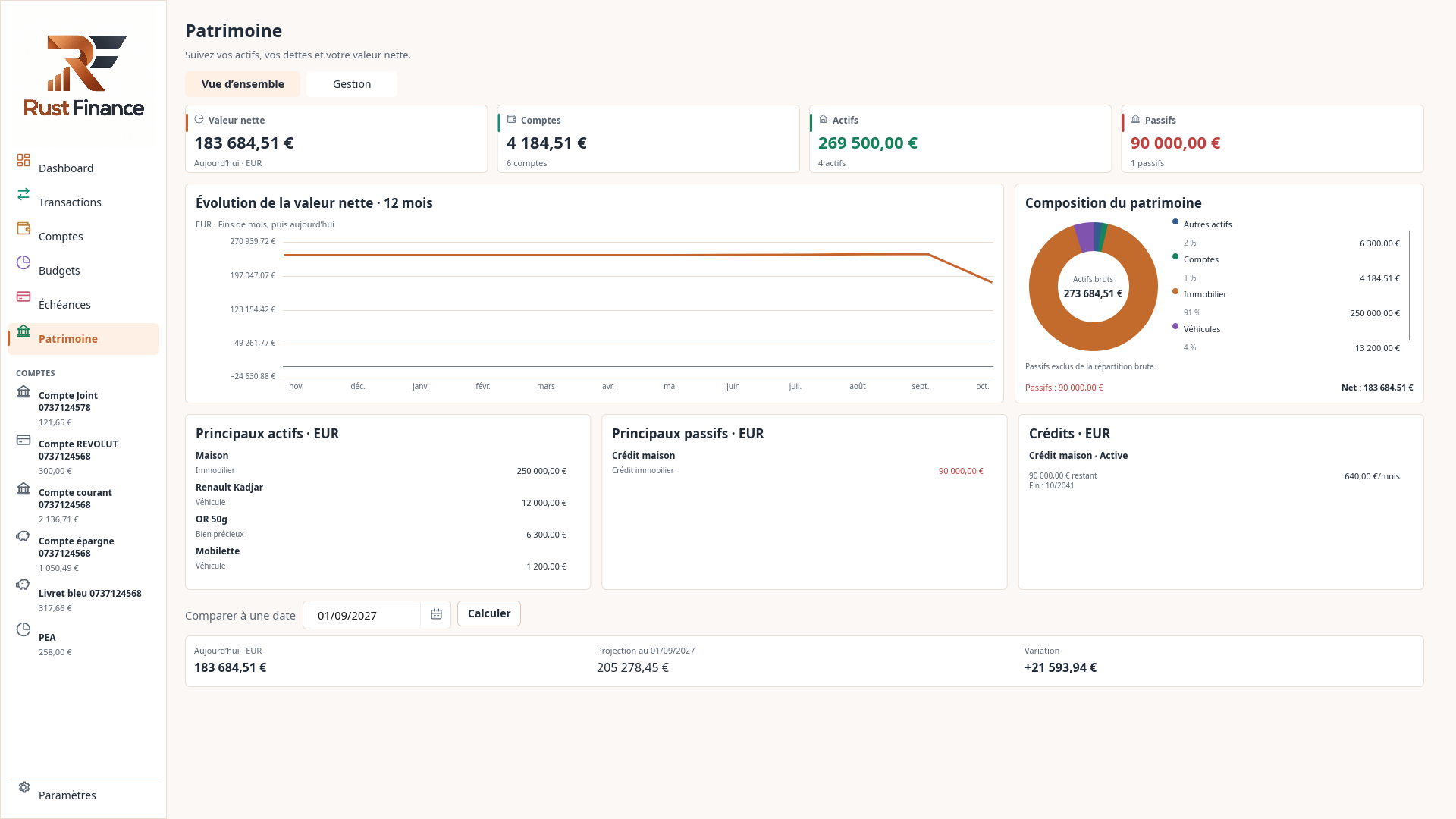1456x819 pixels.
Task: Click the Valeur nette card clock icon
Action: [x=199, y=119]
